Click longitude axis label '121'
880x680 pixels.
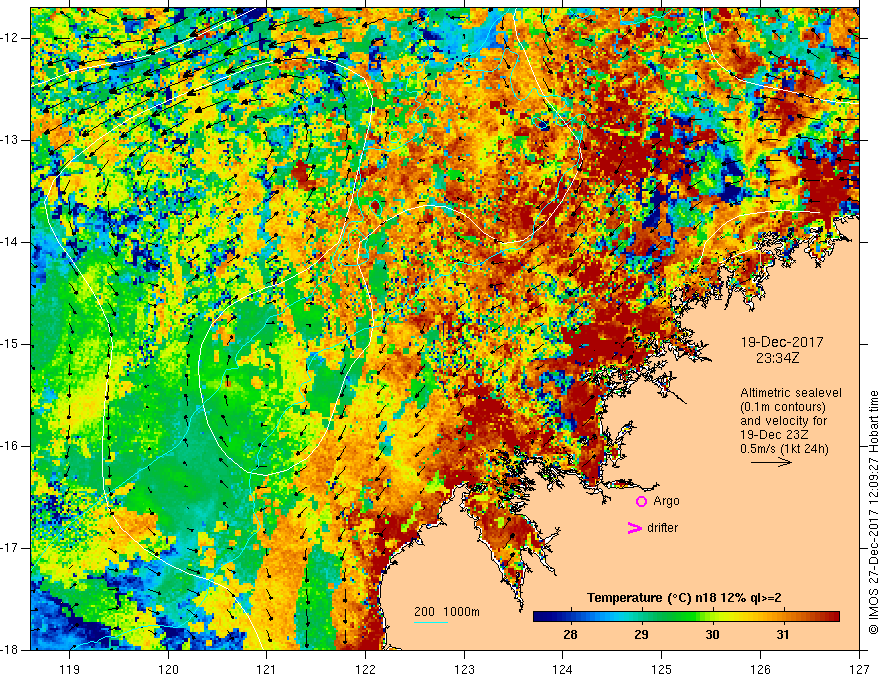pyautogui.click(x=267, y=669)
